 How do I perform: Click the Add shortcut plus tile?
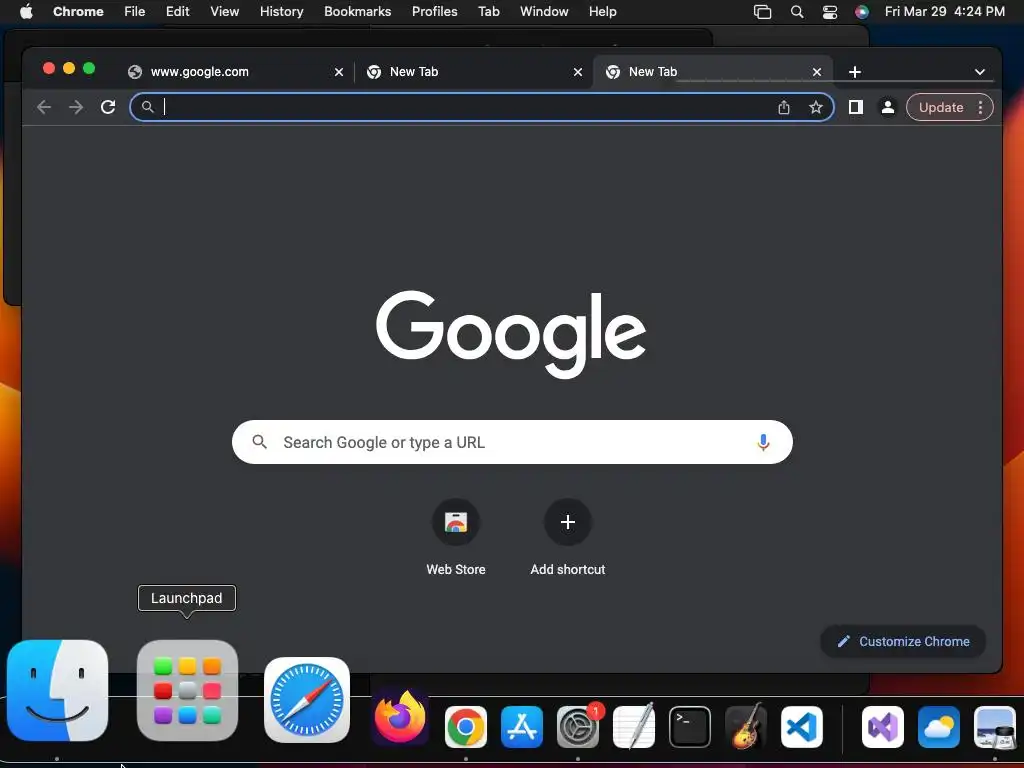(568, 522)
